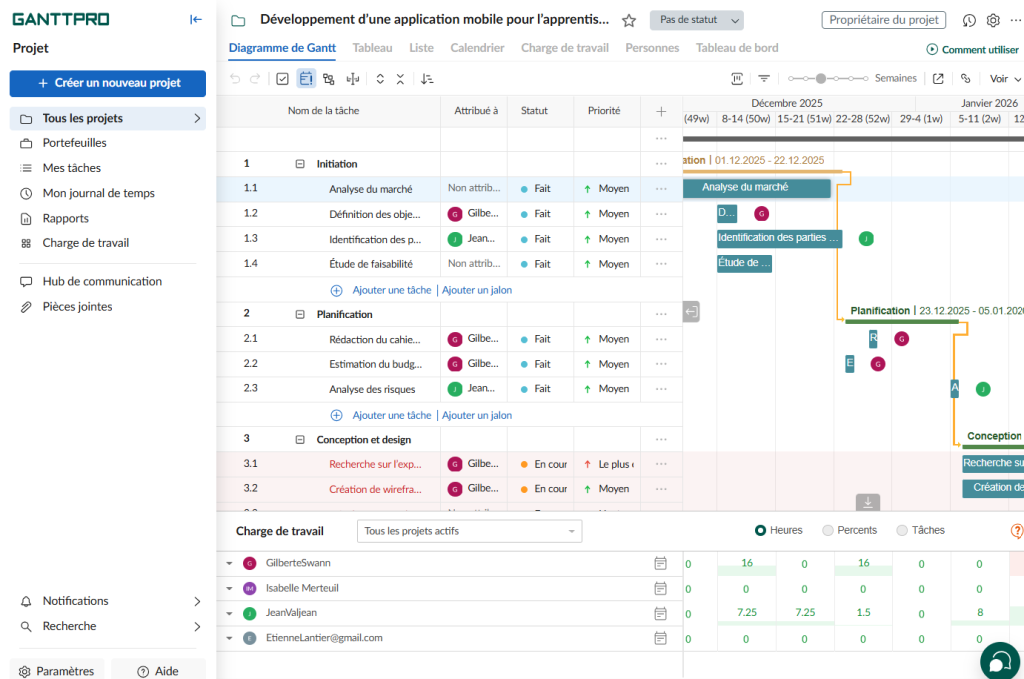Collapse the Initiation task group
The width and height of the screenshot is (1024, 679).
coord(300,164)
